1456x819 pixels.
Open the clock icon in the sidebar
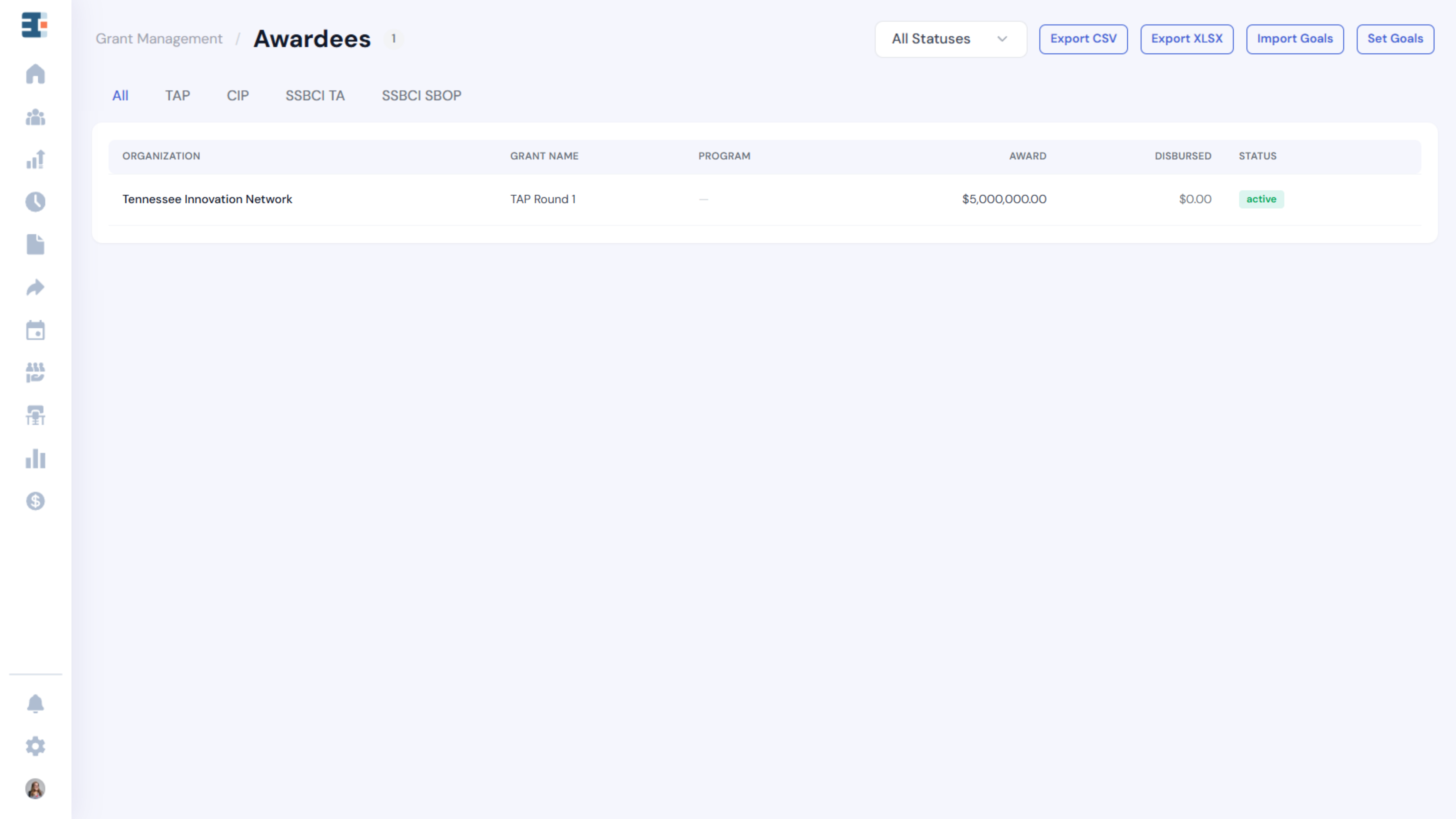35,202
